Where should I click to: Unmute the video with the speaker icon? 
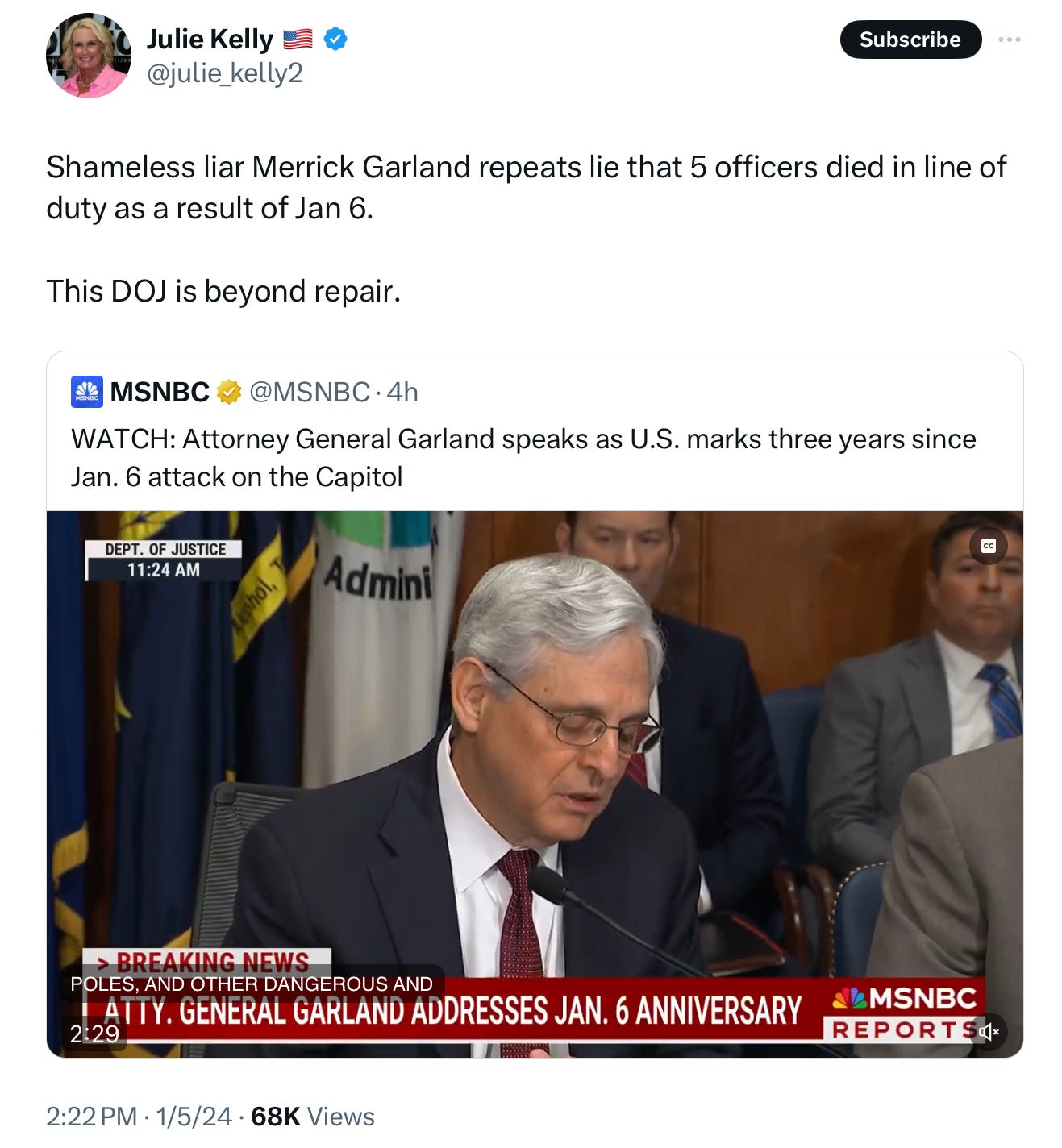(989, 1031)
